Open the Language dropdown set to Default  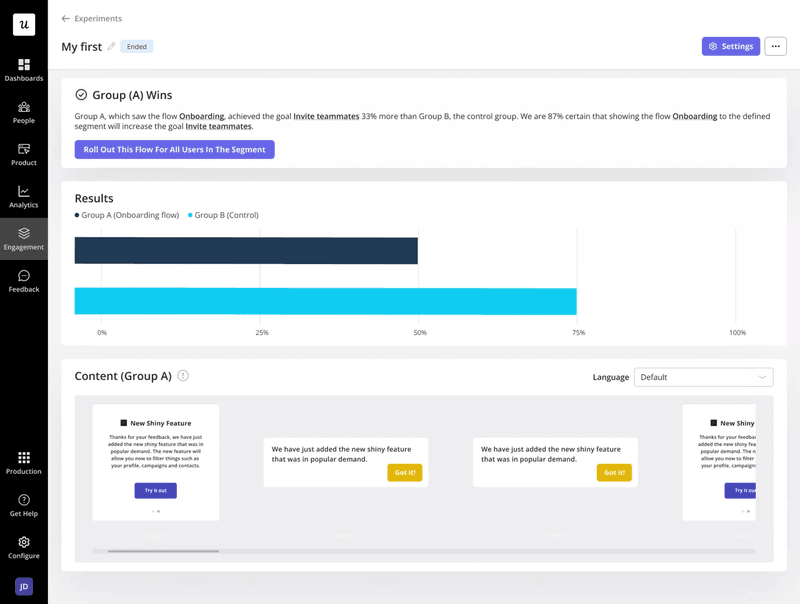[x=704, y=377]
